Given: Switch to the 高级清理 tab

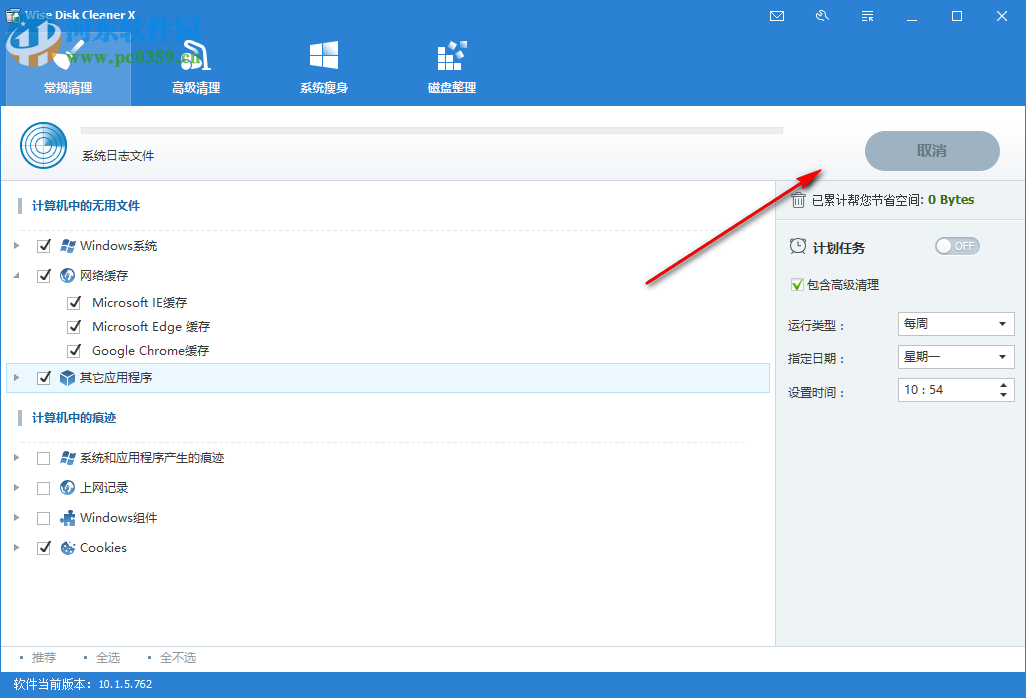Looking at the screenshot, I should 196,67.
